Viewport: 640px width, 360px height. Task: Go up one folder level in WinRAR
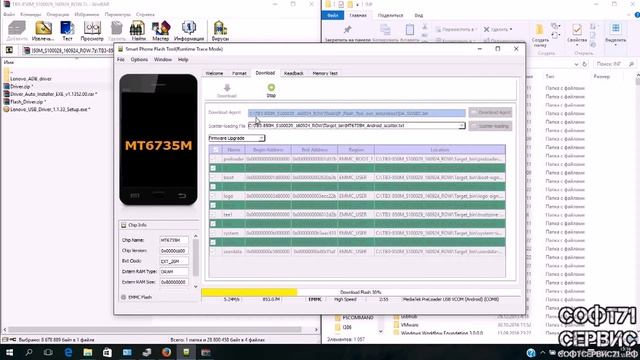(x=9, y=50)
